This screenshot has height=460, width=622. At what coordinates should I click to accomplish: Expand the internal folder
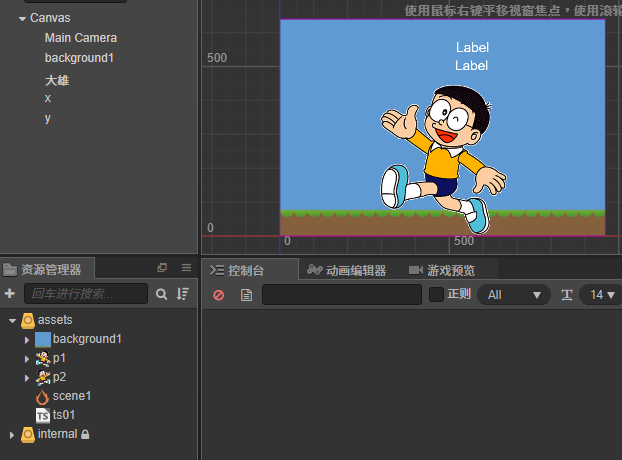[12, 435]
